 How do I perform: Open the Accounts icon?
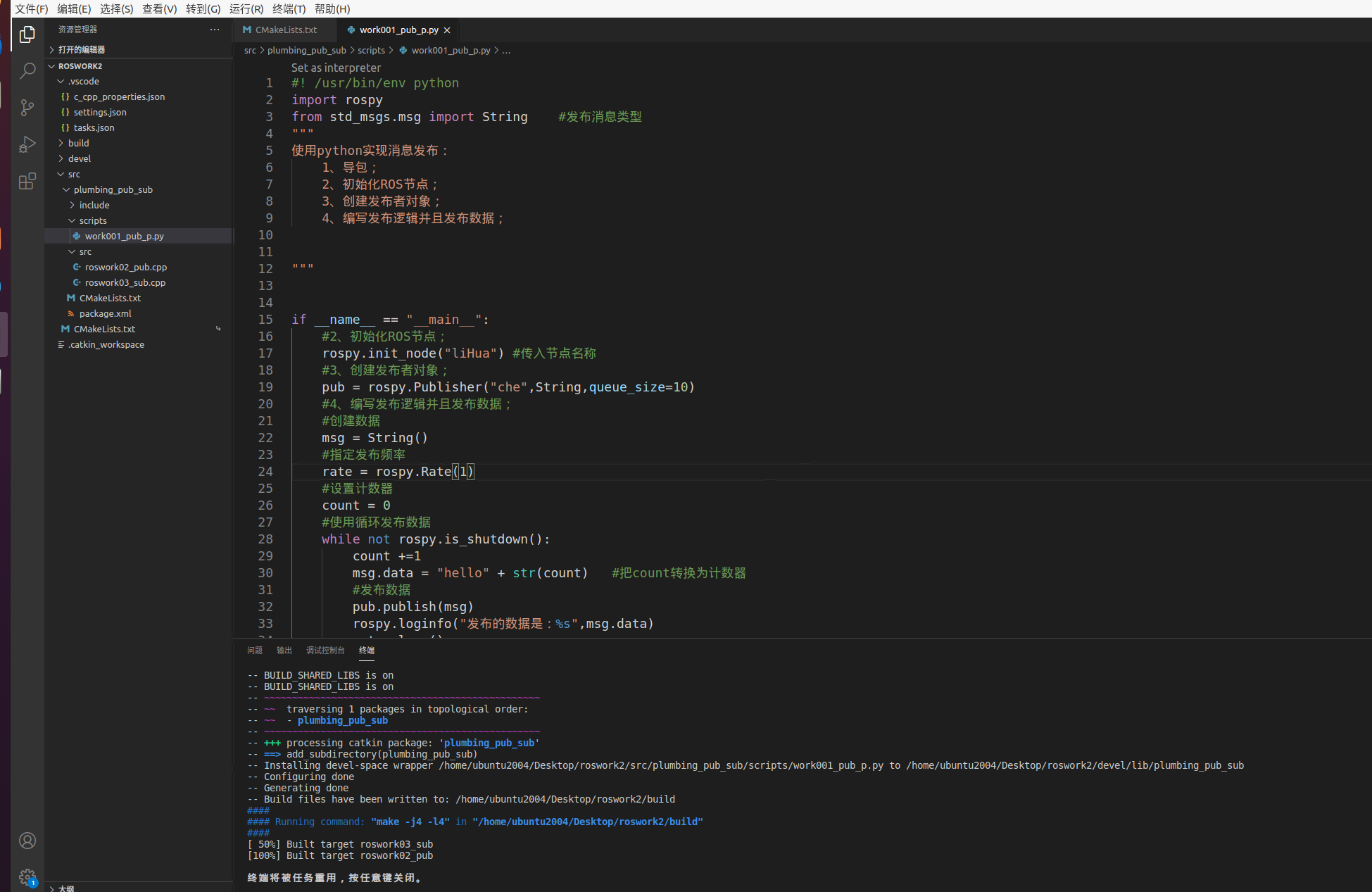[27, 841]
